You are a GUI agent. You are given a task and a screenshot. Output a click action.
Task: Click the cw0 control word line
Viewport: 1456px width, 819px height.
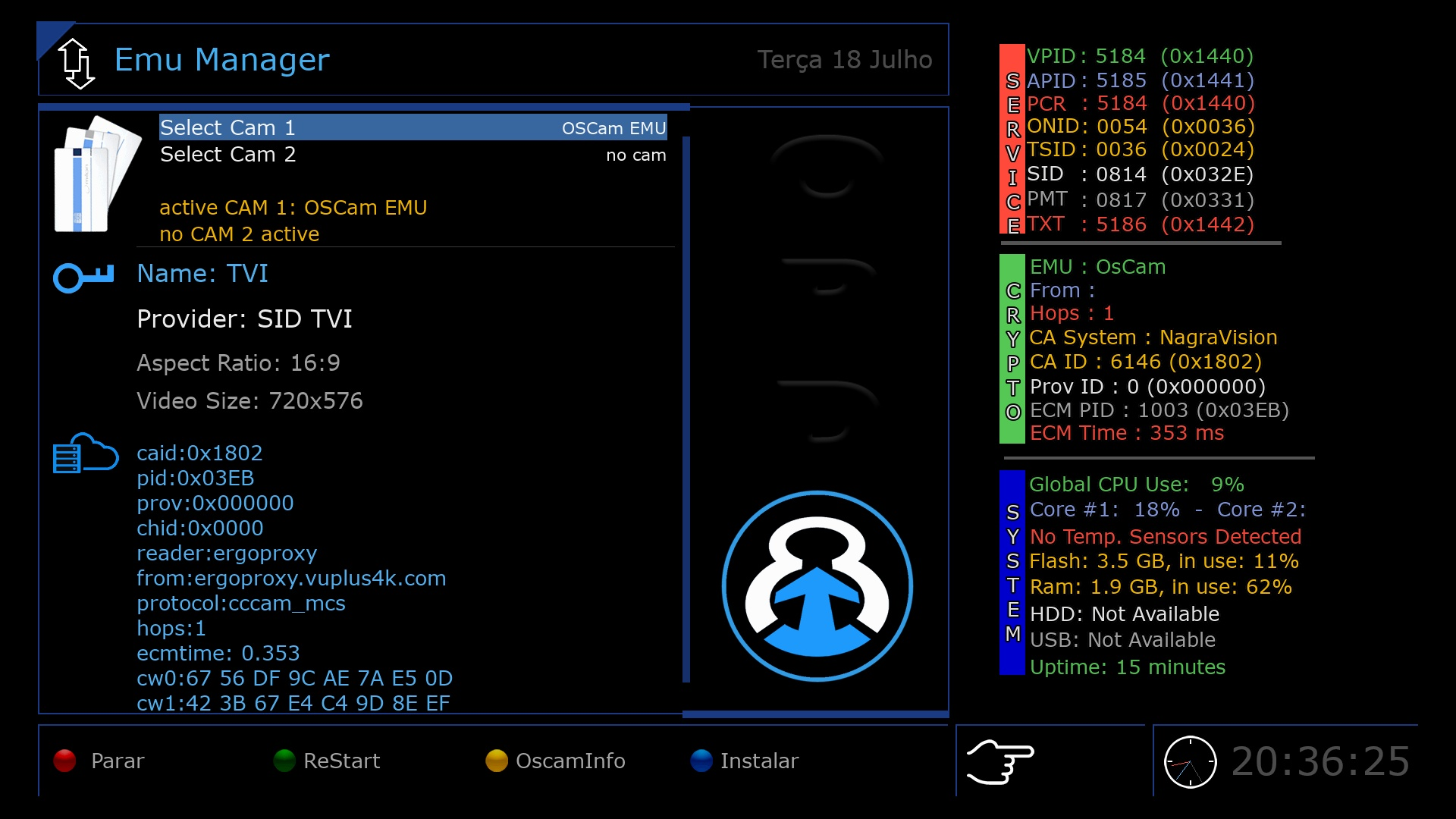[x=294, y=679]
